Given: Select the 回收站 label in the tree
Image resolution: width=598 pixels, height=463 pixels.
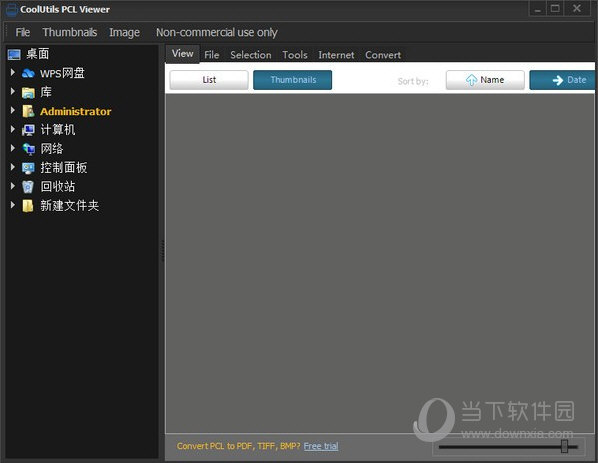Looking at the screenshot, I should pos(58,186).
